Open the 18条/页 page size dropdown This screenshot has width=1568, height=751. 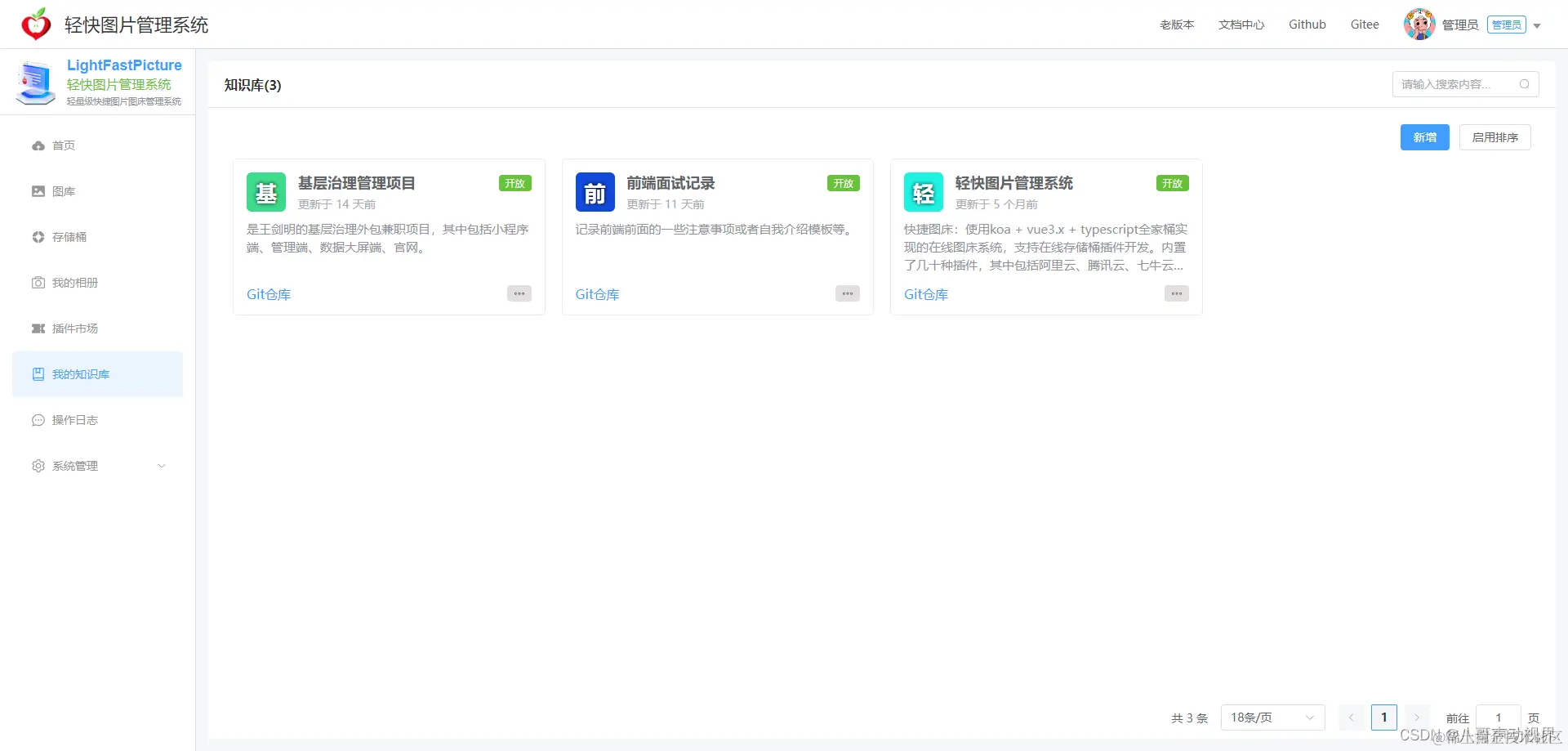pyautogui.click(x=1272, y=717)
